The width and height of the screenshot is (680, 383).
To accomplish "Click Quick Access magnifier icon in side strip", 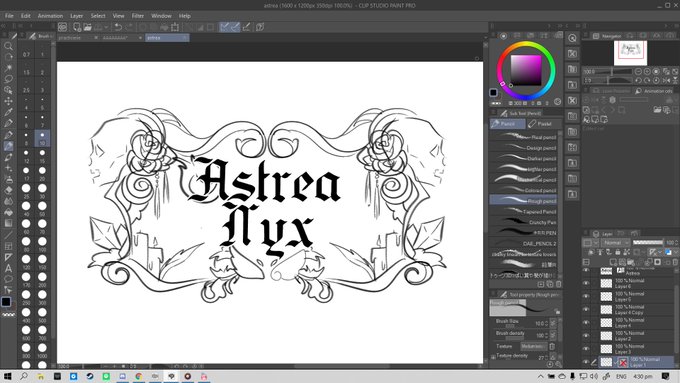I will (572, 38).
